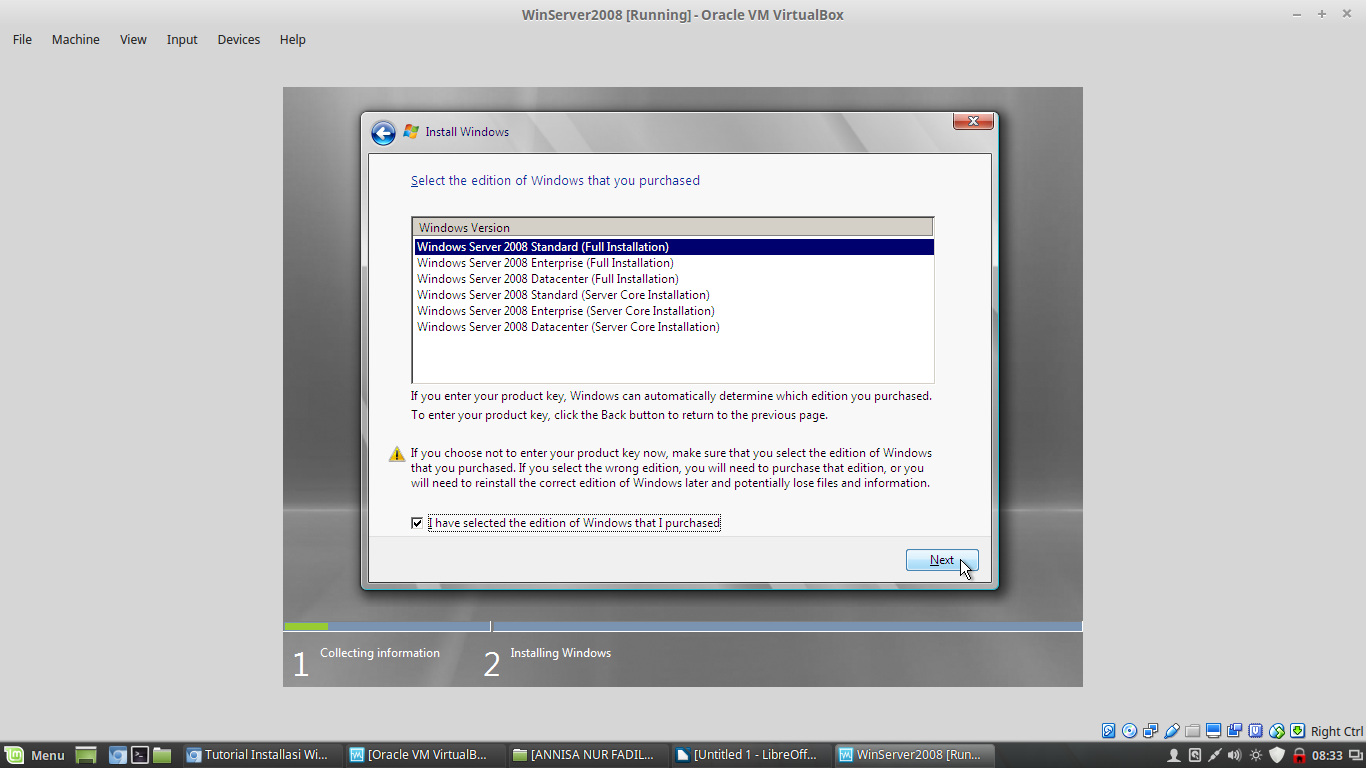Click the 08:33 clock in the panel
This screenshot has width=1366, height=768.
point(1327,755)
